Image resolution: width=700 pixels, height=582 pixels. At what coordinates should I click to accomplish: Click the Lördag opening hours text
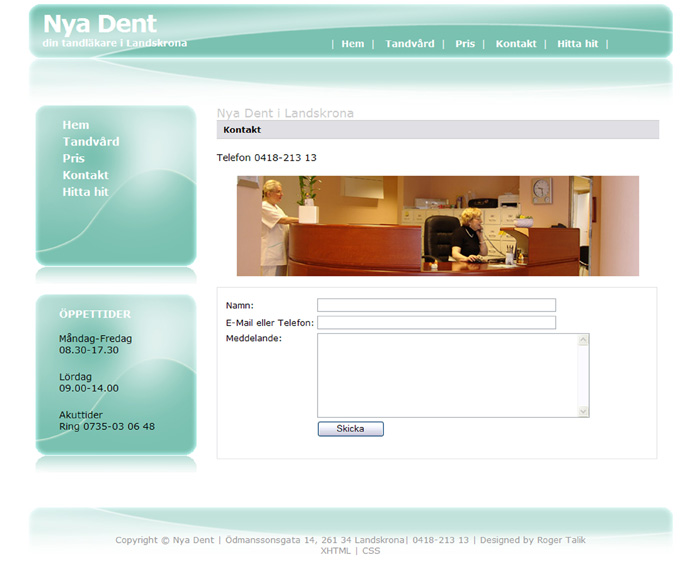tap(89, 382)
